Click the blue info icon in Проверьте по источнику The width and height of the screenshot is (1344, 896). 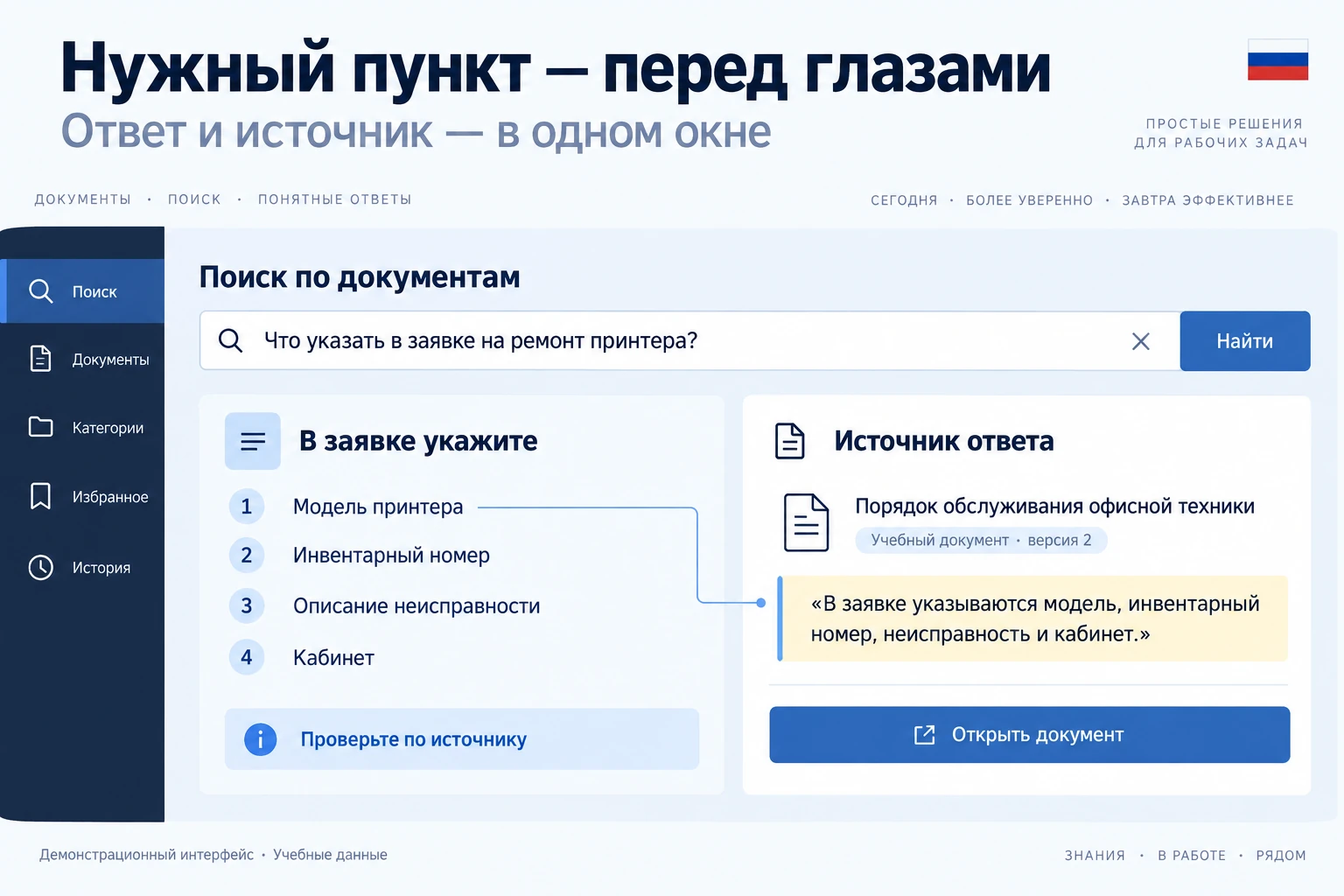260,739
